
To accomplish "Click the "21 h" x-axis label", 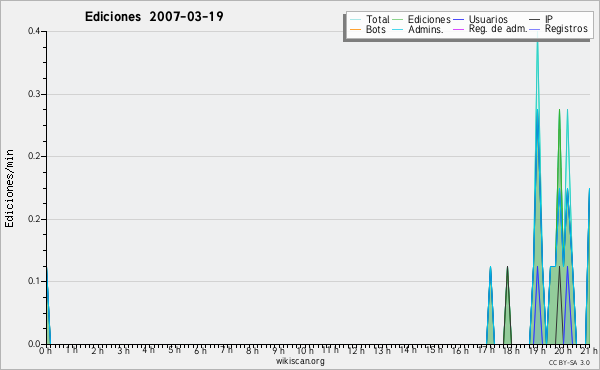I will 589,350.
